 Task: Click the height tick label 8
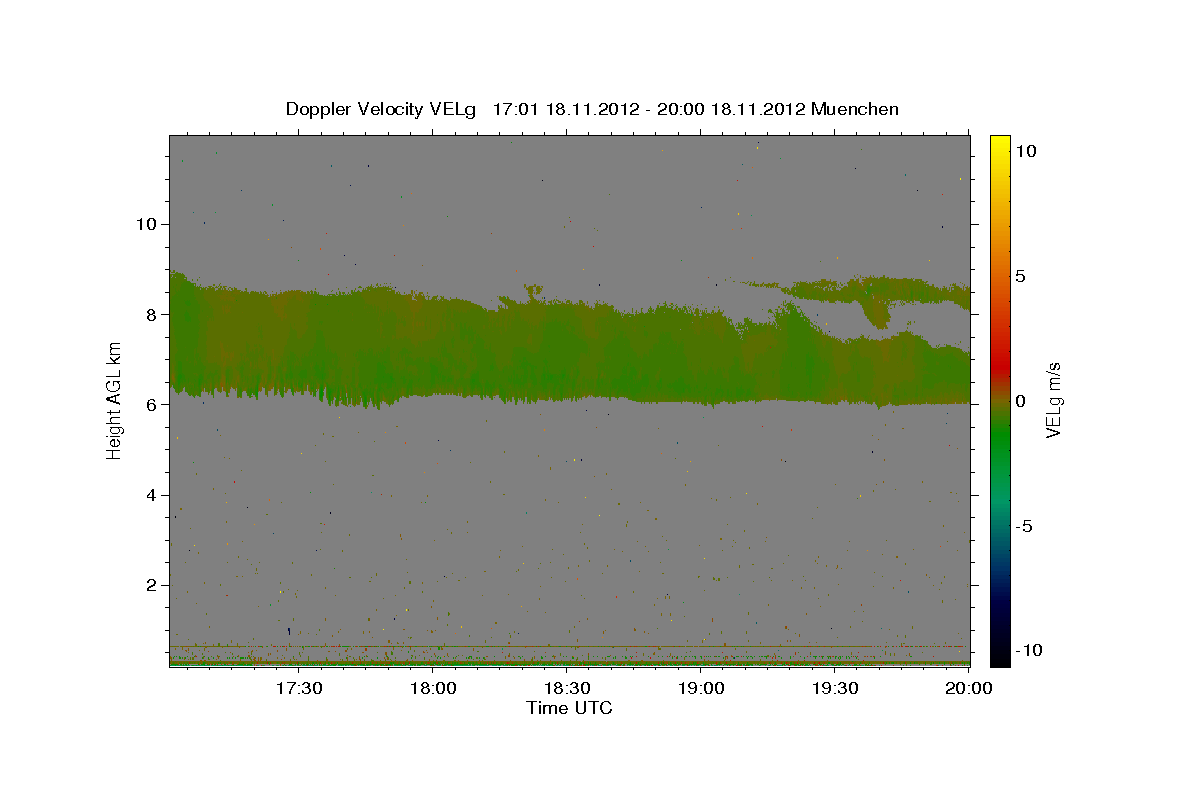(151, 314)
